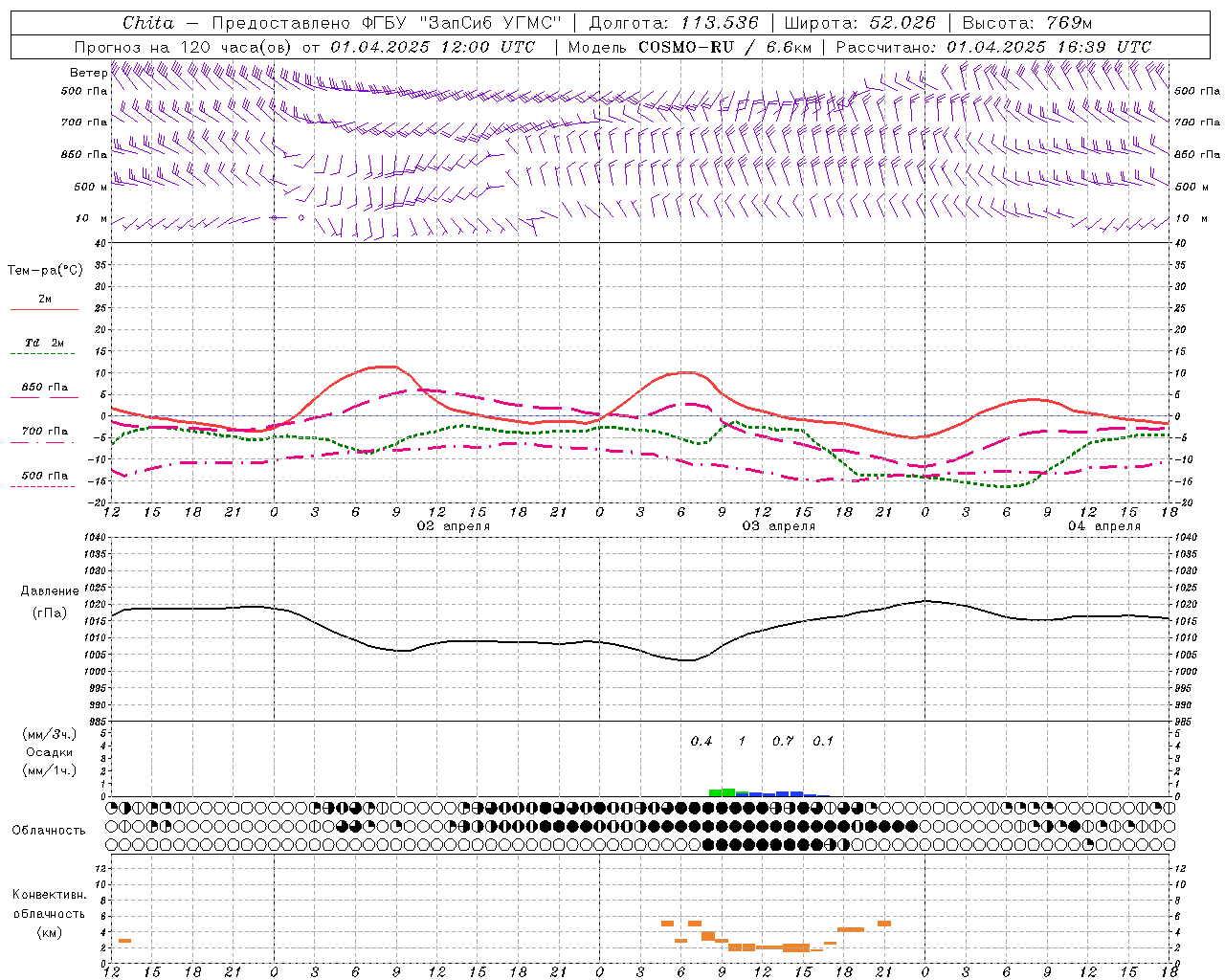The image size is (1225, 980).
Task: Click the "0.4" precipitation amount value
Action: pyautogui.click(x=702, y=742)
